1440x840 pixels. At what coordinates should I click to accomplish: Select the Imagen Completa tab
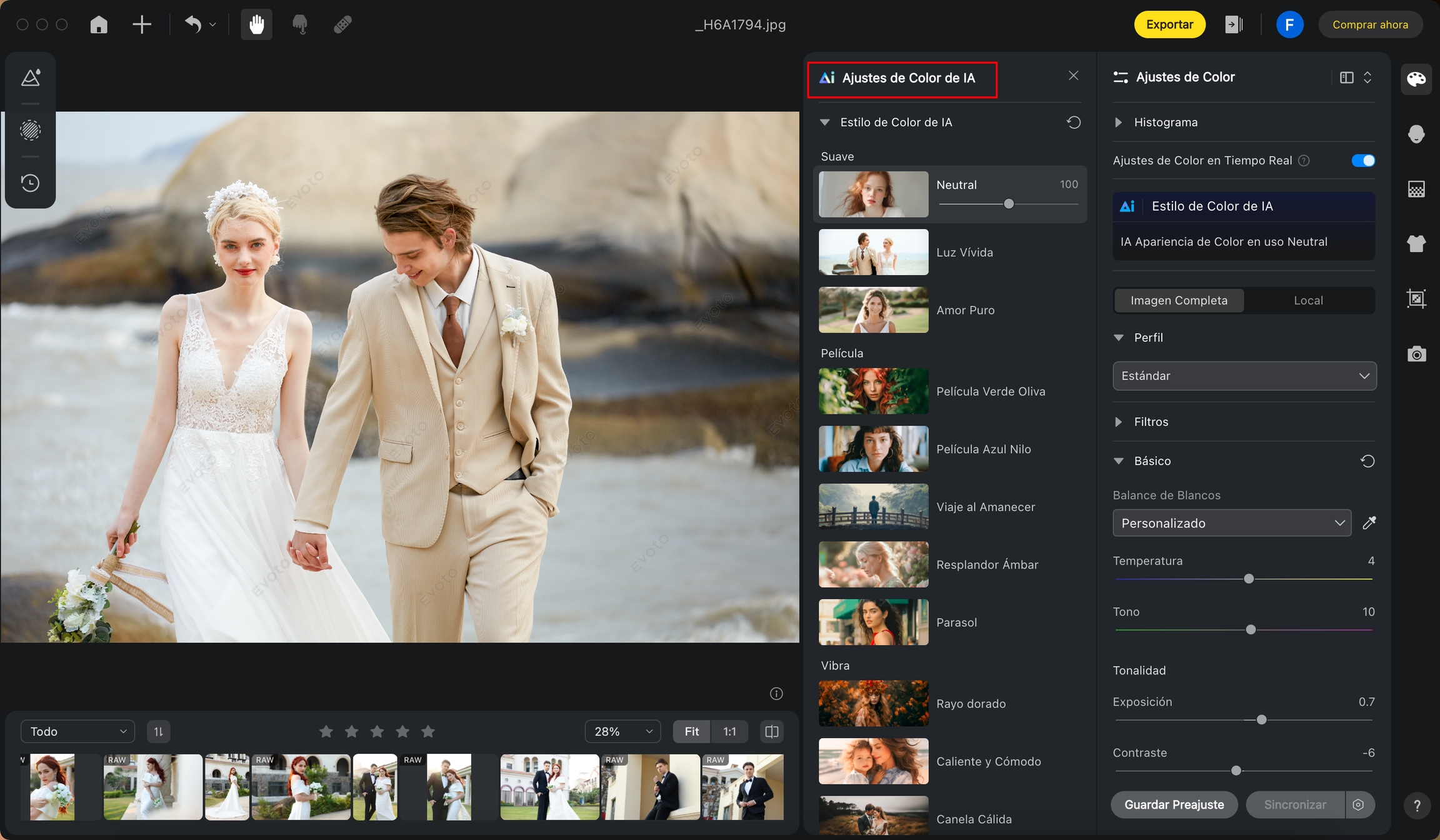point(1179,301)
